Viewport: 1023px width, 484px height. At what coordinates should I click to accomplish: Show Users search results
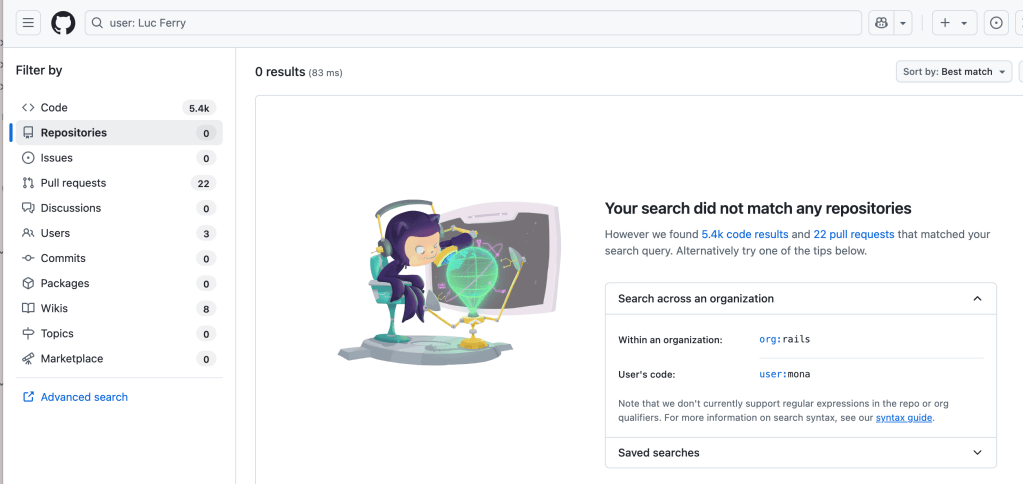point(55,233)
